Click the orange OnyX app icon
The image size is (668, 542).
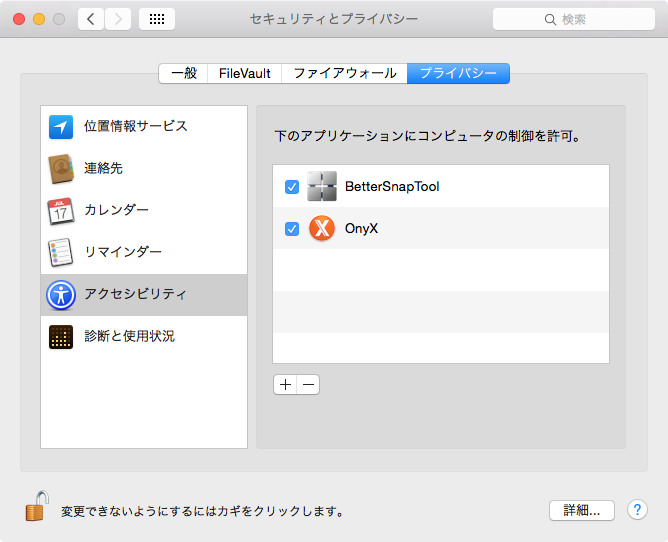click(x=322, y=228)
